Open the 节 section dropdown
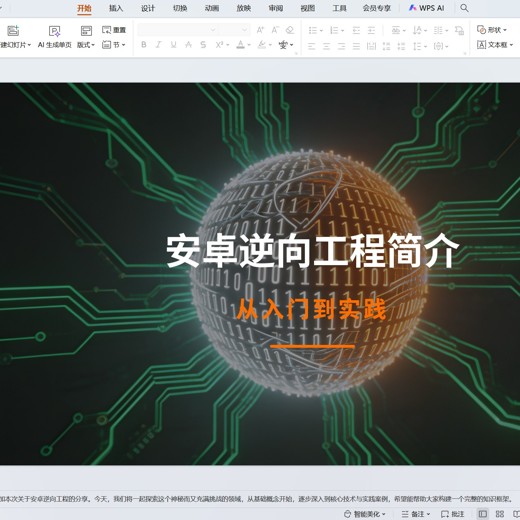The width and height of the screenshot is (520, 520). pos(114,44)
